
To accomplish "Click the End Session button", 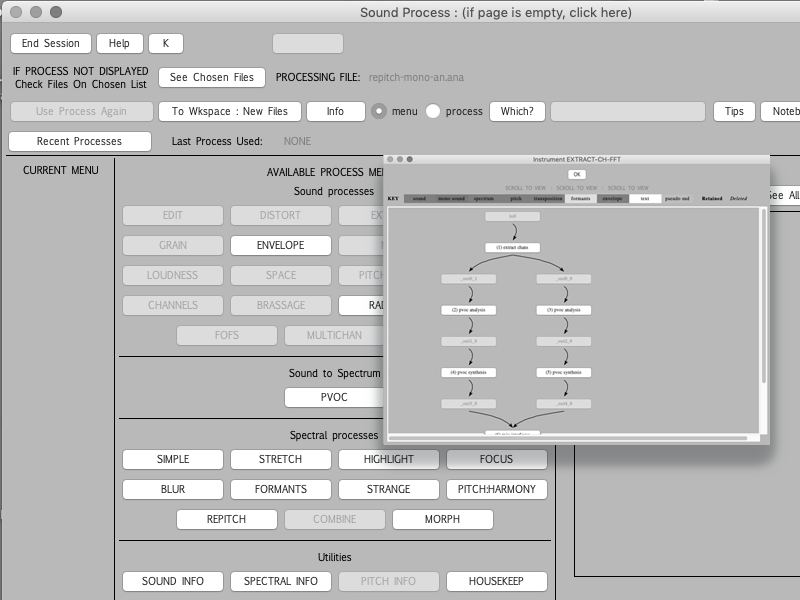I will [51, 44].
